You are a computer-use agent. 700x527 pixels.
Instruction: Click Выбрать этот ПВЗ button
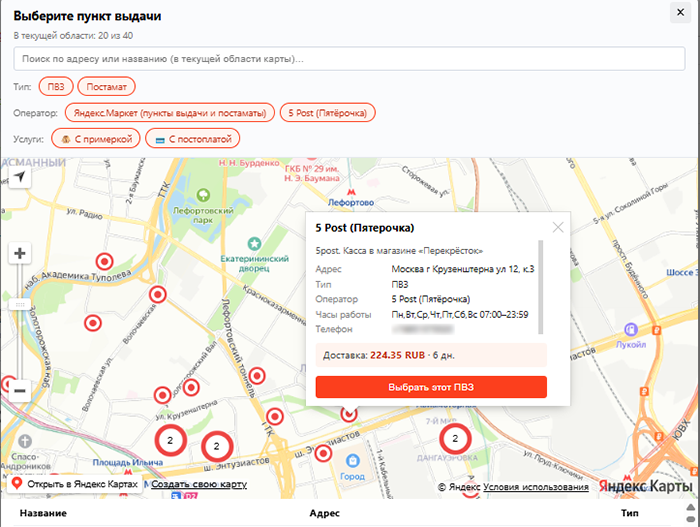(x=431, y=387)
